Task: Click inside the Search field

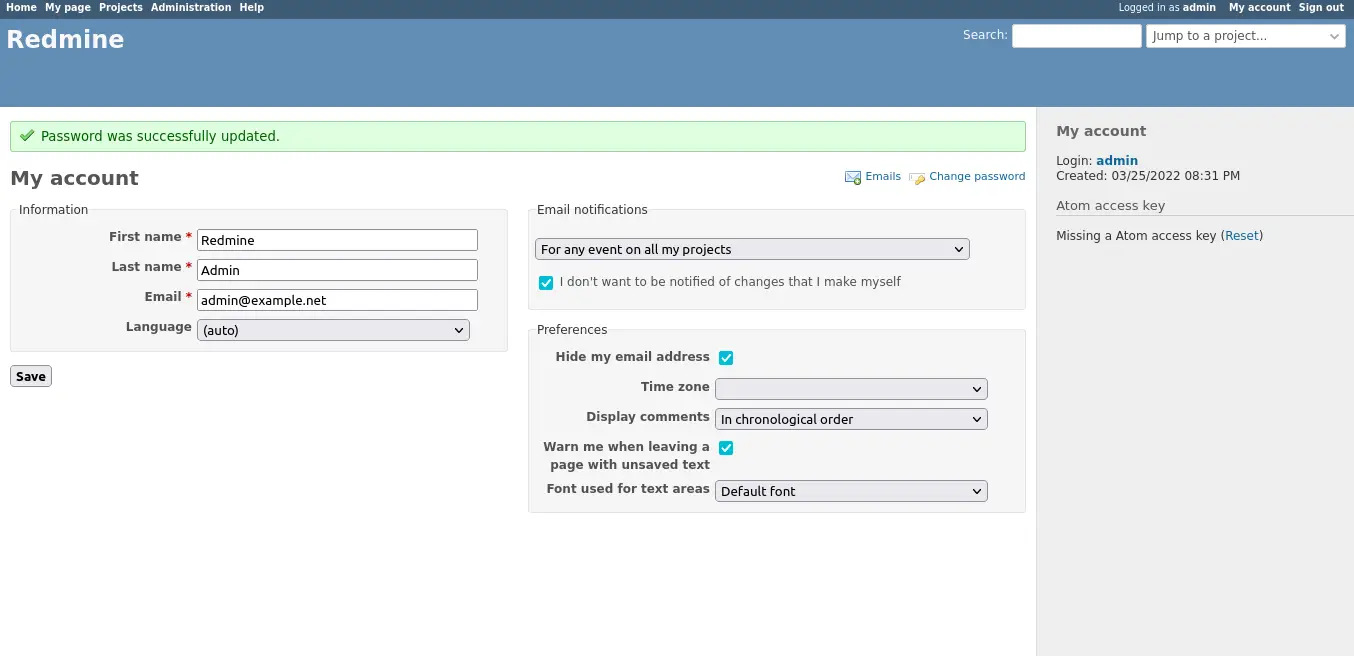Action: point(1076,36)
